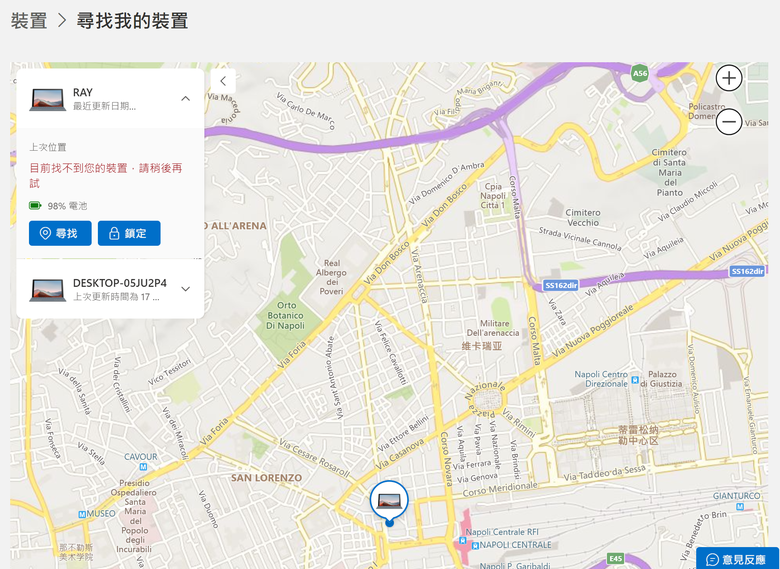Click the 尋找我的裝置 page title
The width and height of the screenshot is (780, 569).
click(132, 21)
